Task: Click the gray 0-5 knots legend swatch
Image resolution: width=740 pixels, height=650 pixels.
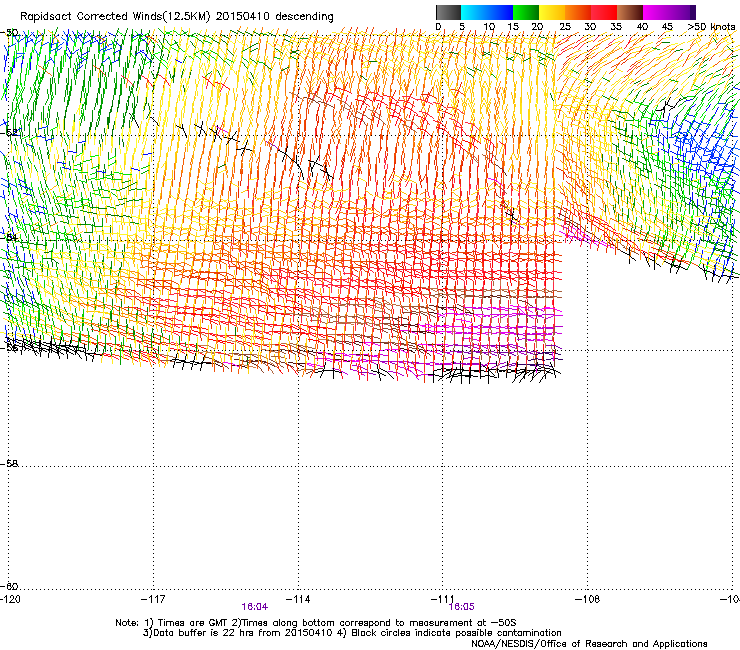Action: (x=448, y=12)
